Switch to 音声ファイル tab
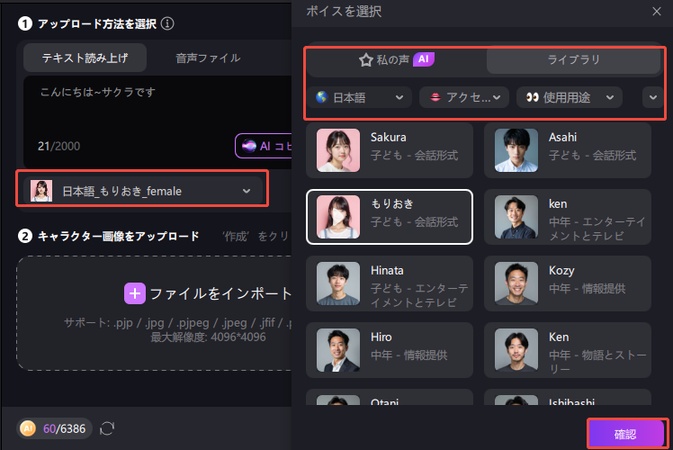673x450 pixels. 208,58
